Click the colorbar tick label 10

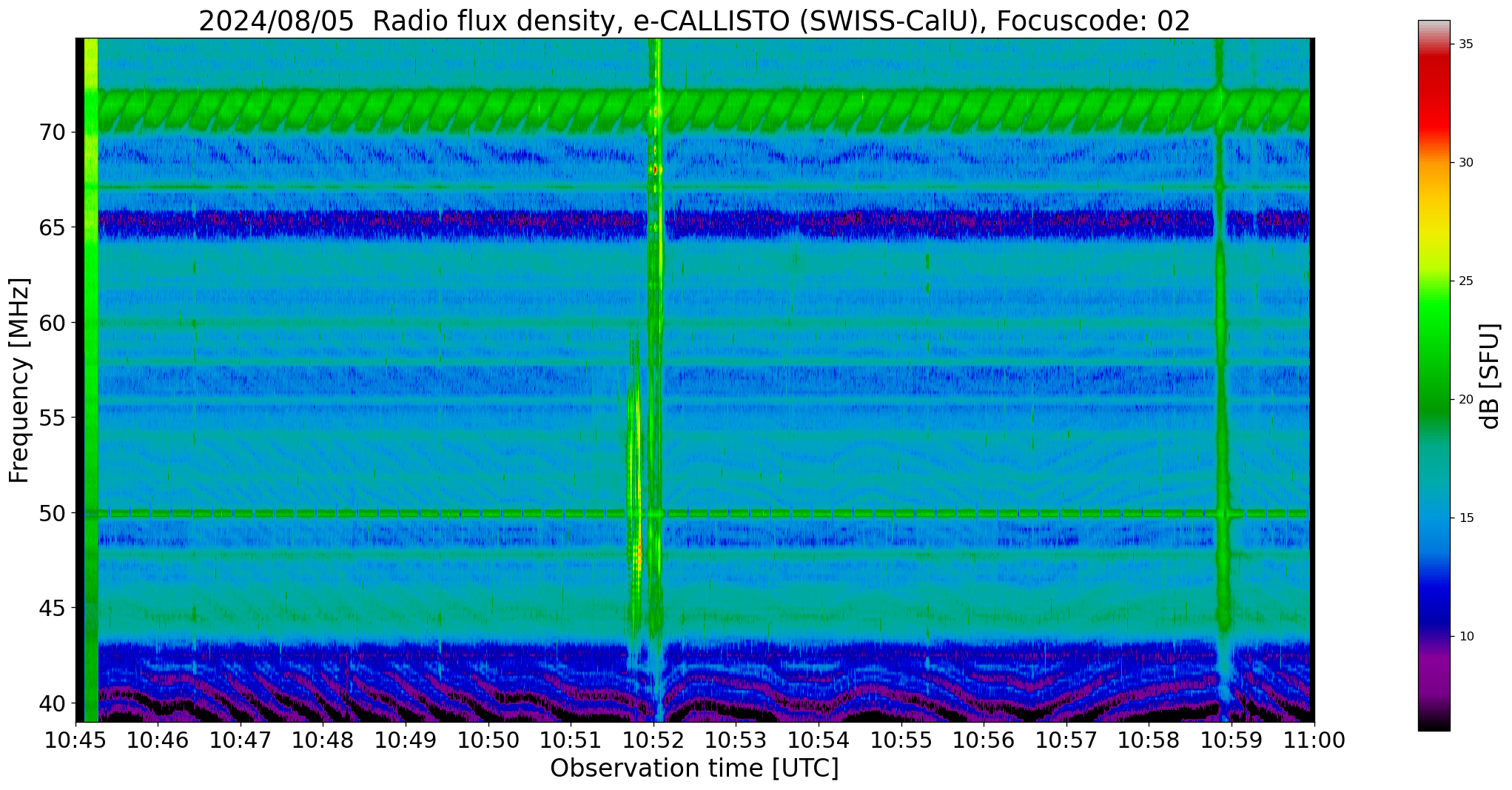(x=1466, y=637)
